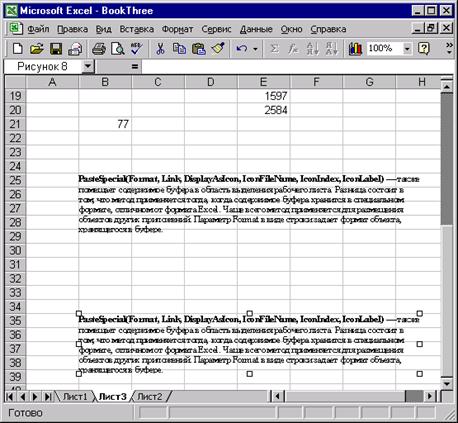Screen dimensions: 458x423
Task: Click the equals sign Edit Formula button
Action: 135,67
